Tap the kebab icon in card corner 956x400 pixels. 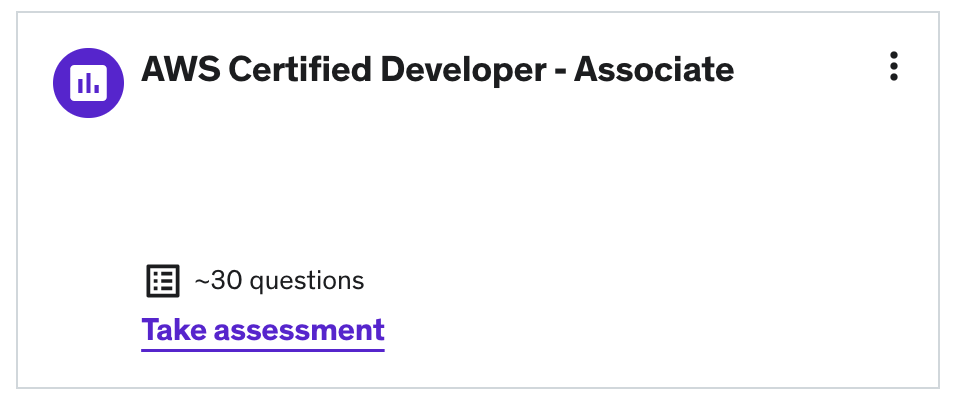point(894,66)
